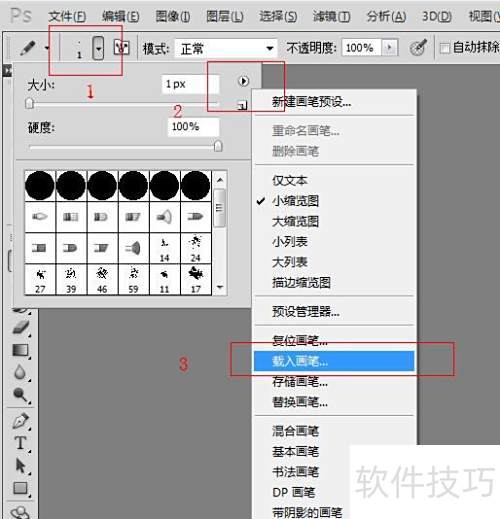The height and width of the screenshot is (519, 500).
Task: Click the brush picker flyout menu arrow button
Action: tap(243, 81)
